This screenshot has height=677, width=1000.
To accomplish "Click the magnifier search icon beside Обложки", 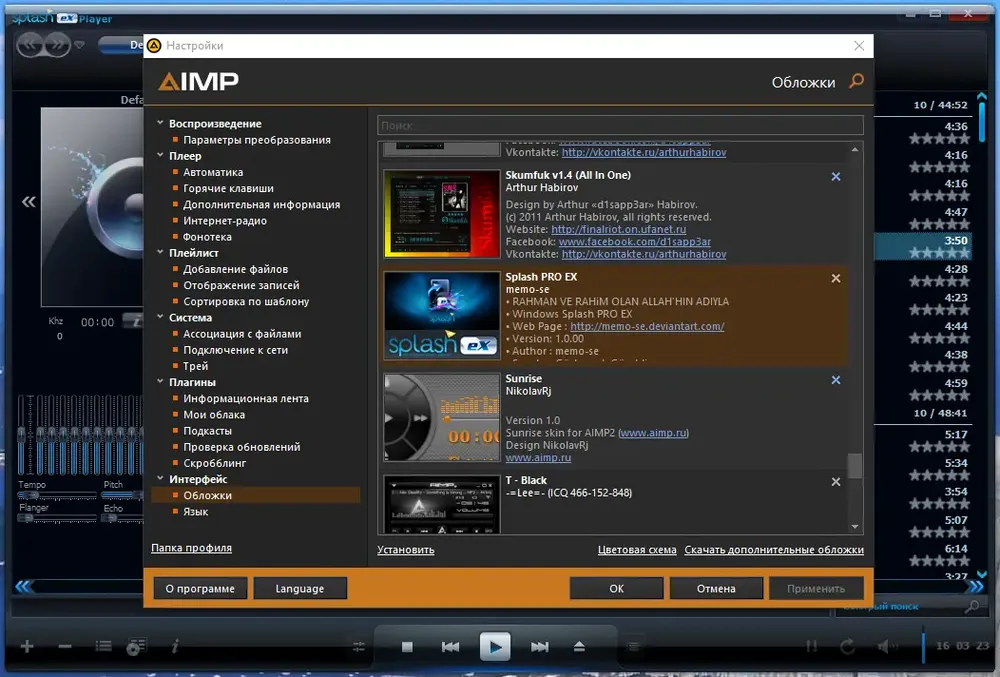I will click(x=857, y=81).
